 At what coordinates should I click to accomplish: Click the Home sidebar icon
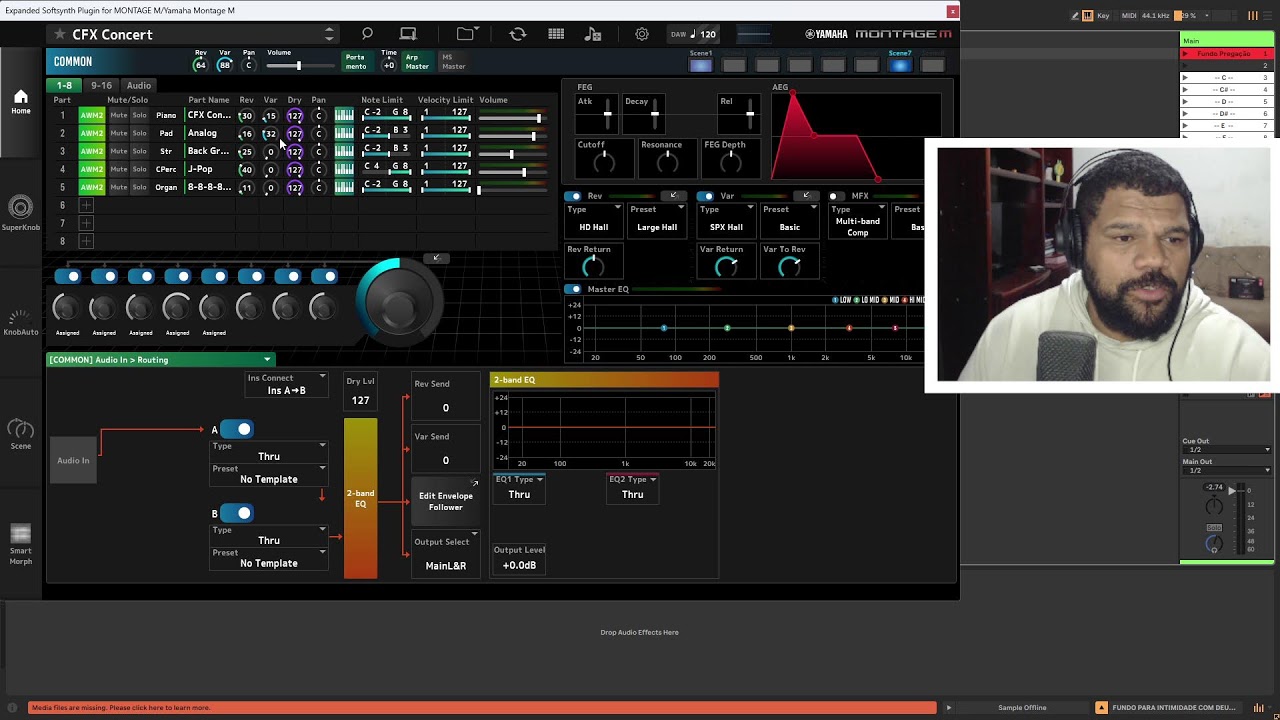[x=20, y=101]
